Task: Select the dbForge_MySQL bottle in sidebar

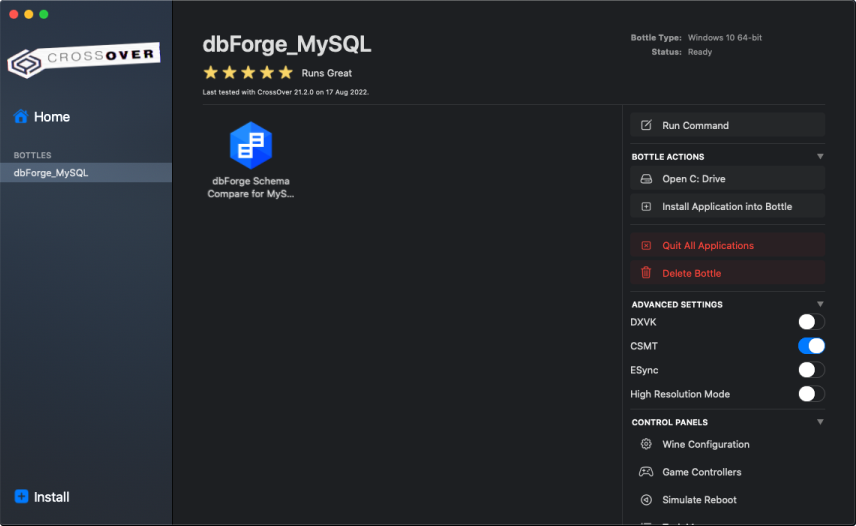Action: (86, 172)
